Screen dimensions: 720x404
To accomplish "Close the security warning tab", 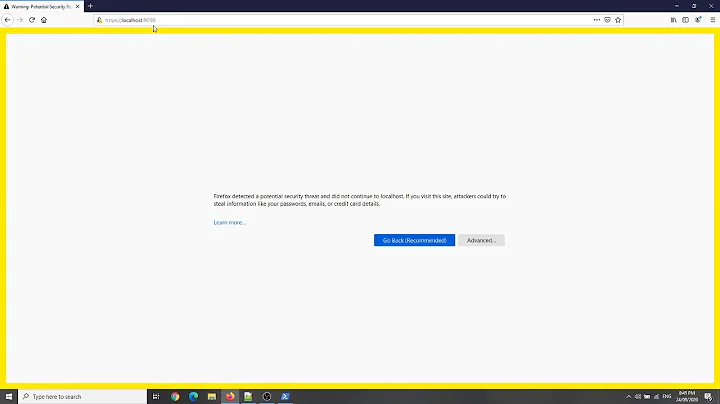I will tap(78, 6).
